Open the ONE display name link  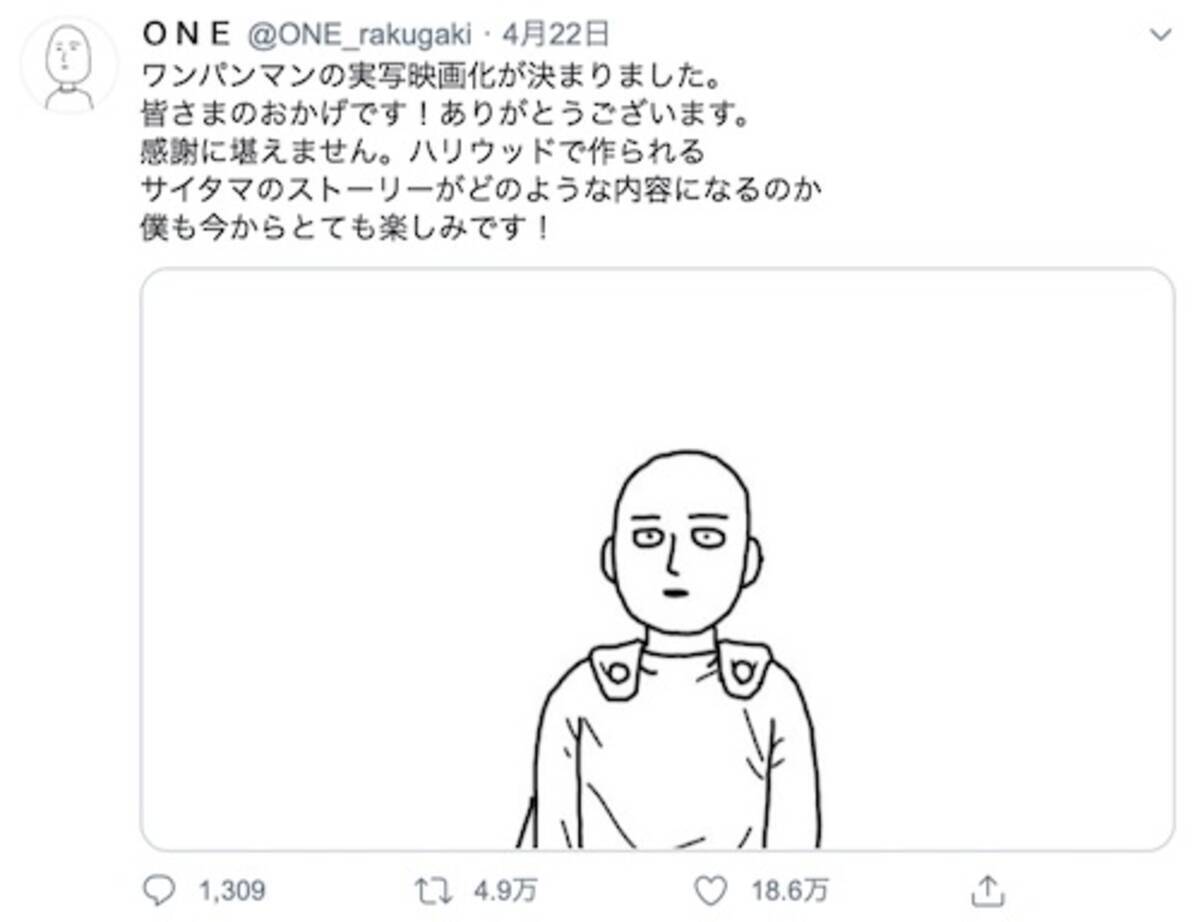tap(186, 35)
